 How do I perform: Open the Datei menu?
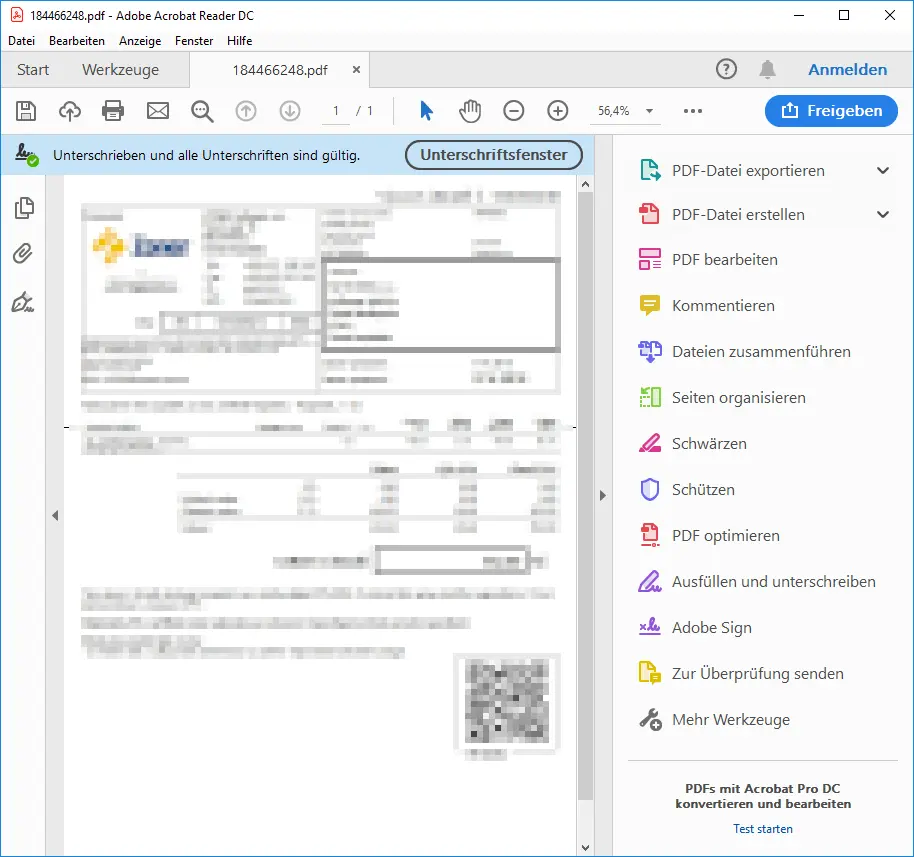(22, 41)
